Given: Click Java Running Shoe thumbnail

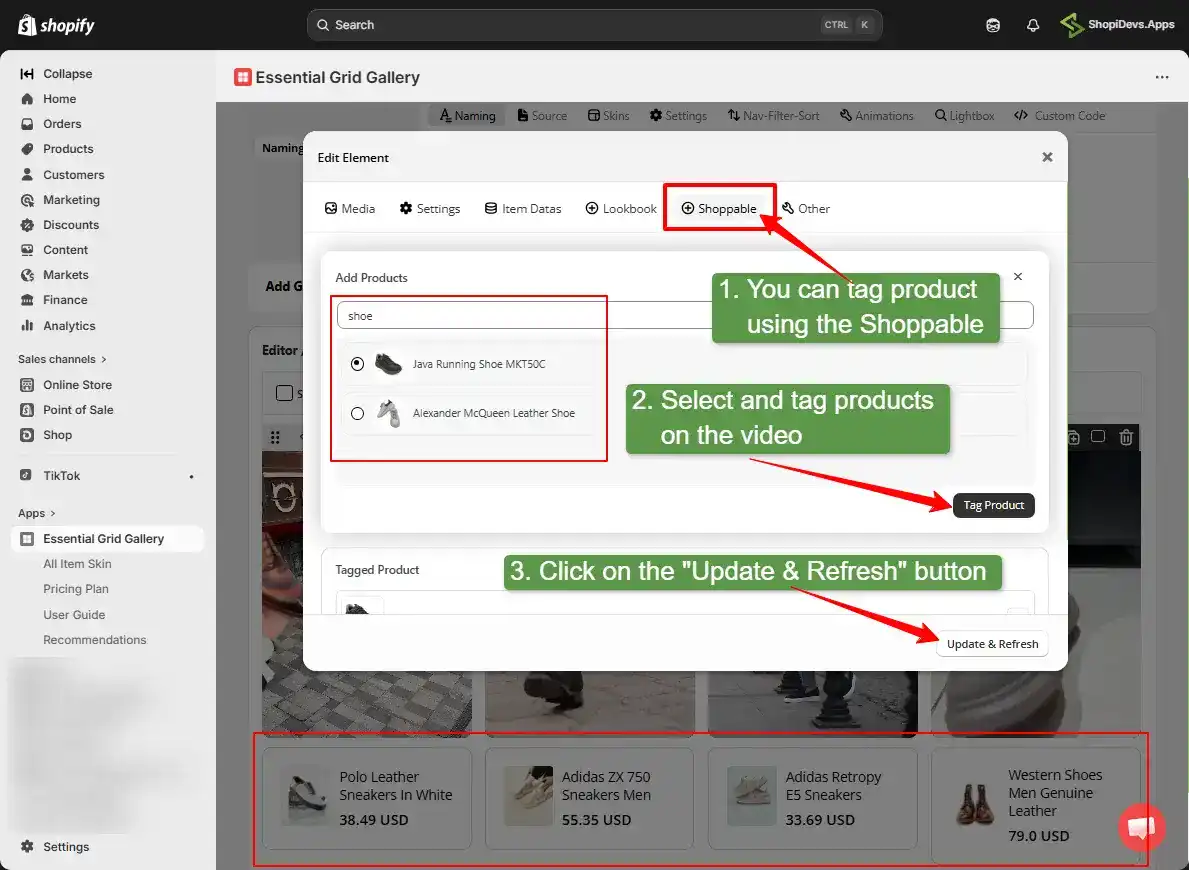Looking at the screenshot, I should [x=388, y=364].
